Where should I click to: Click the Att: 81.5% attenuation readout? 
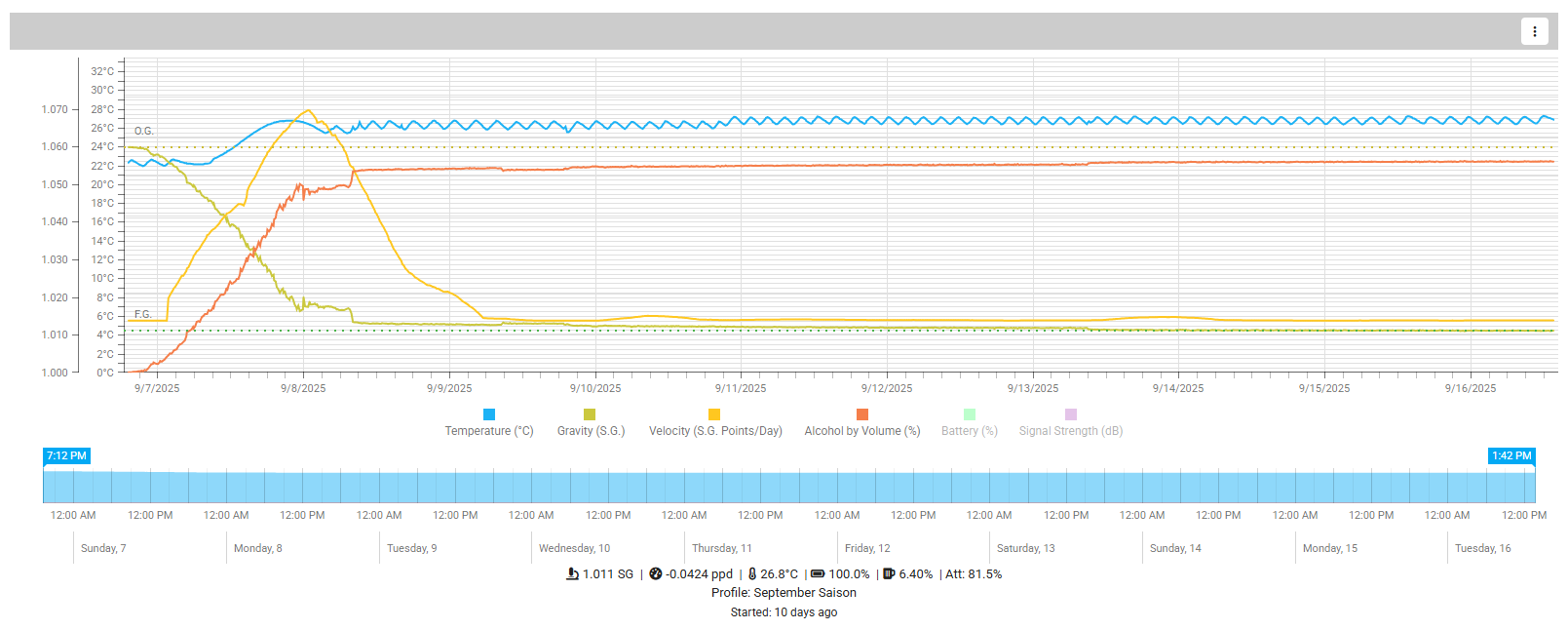click(974, 574)
